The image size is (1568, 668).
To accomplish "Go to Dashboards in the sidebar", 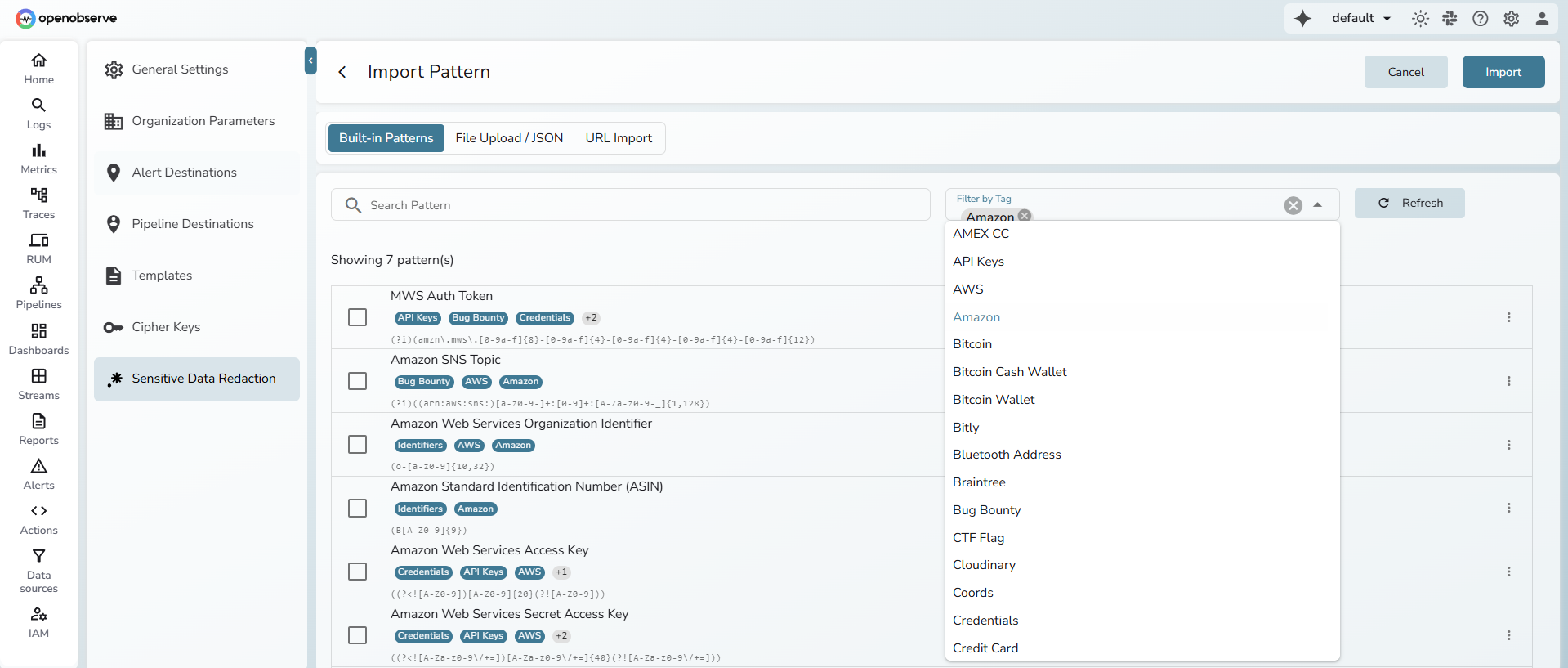I will tap(38, 338).
